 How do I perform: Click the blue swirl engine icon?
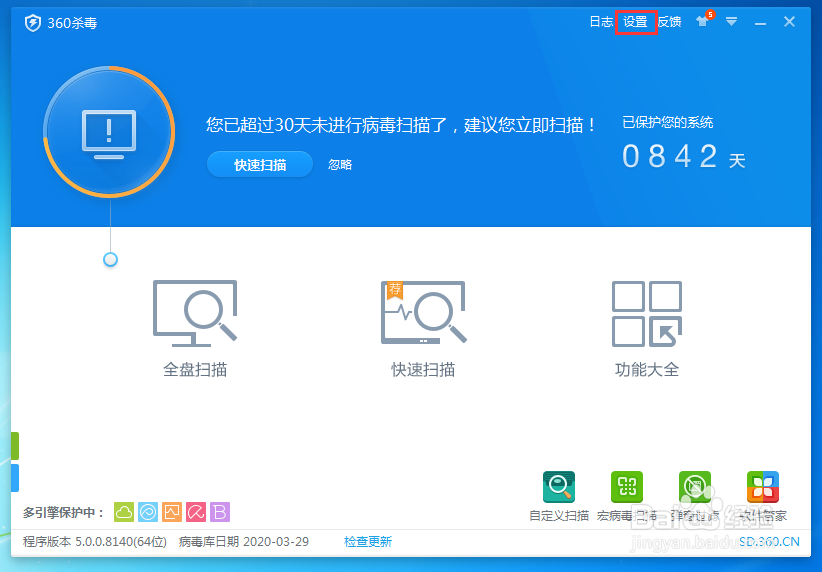(148, 512)
